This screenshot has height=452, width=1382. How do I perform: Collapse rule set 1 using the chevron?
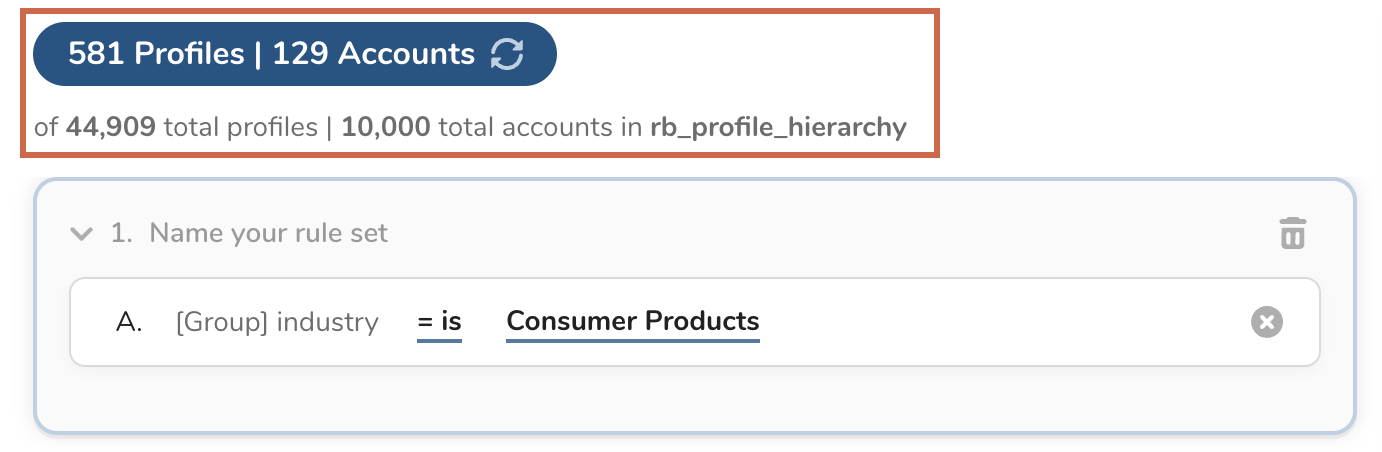tap(80, 234)
